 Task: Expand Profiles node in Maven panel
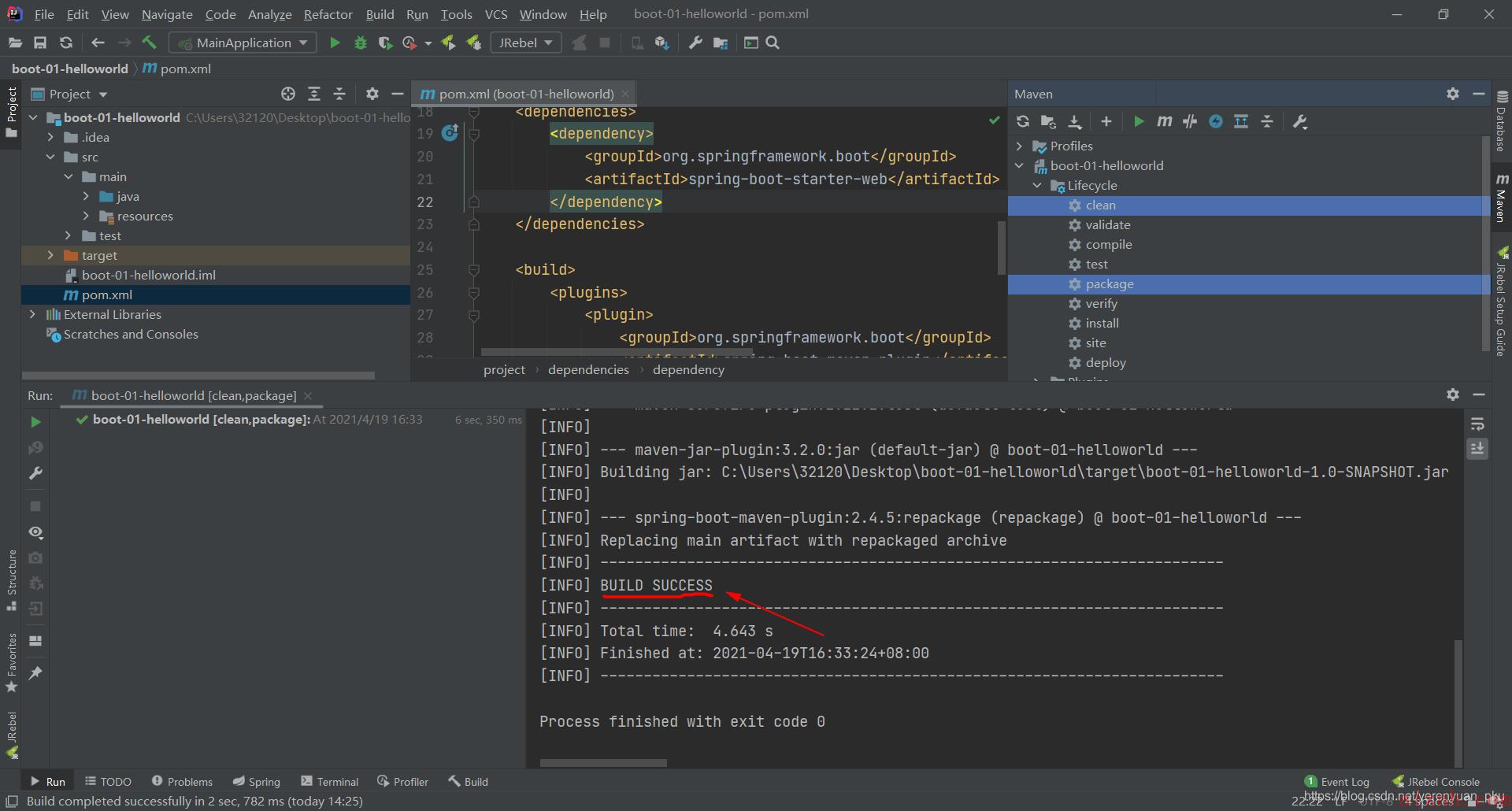click(x=1019, y=146)
